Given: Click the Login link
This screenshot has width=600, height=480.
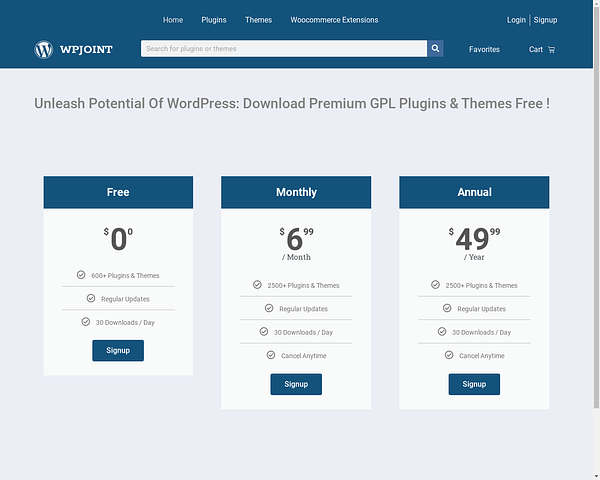Looking at the screenshot, I should click(516, 20).
